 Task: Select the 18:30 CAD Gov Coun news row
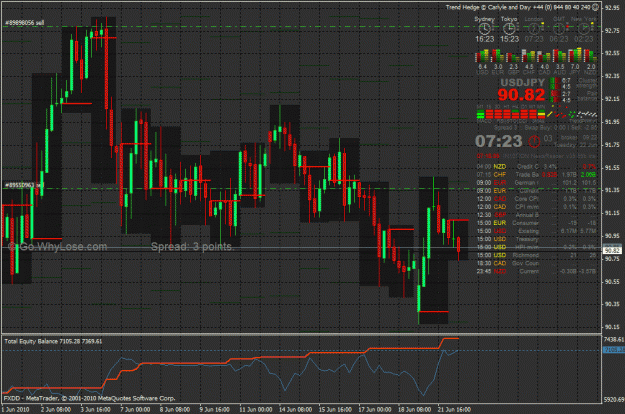tap(537, 263)
